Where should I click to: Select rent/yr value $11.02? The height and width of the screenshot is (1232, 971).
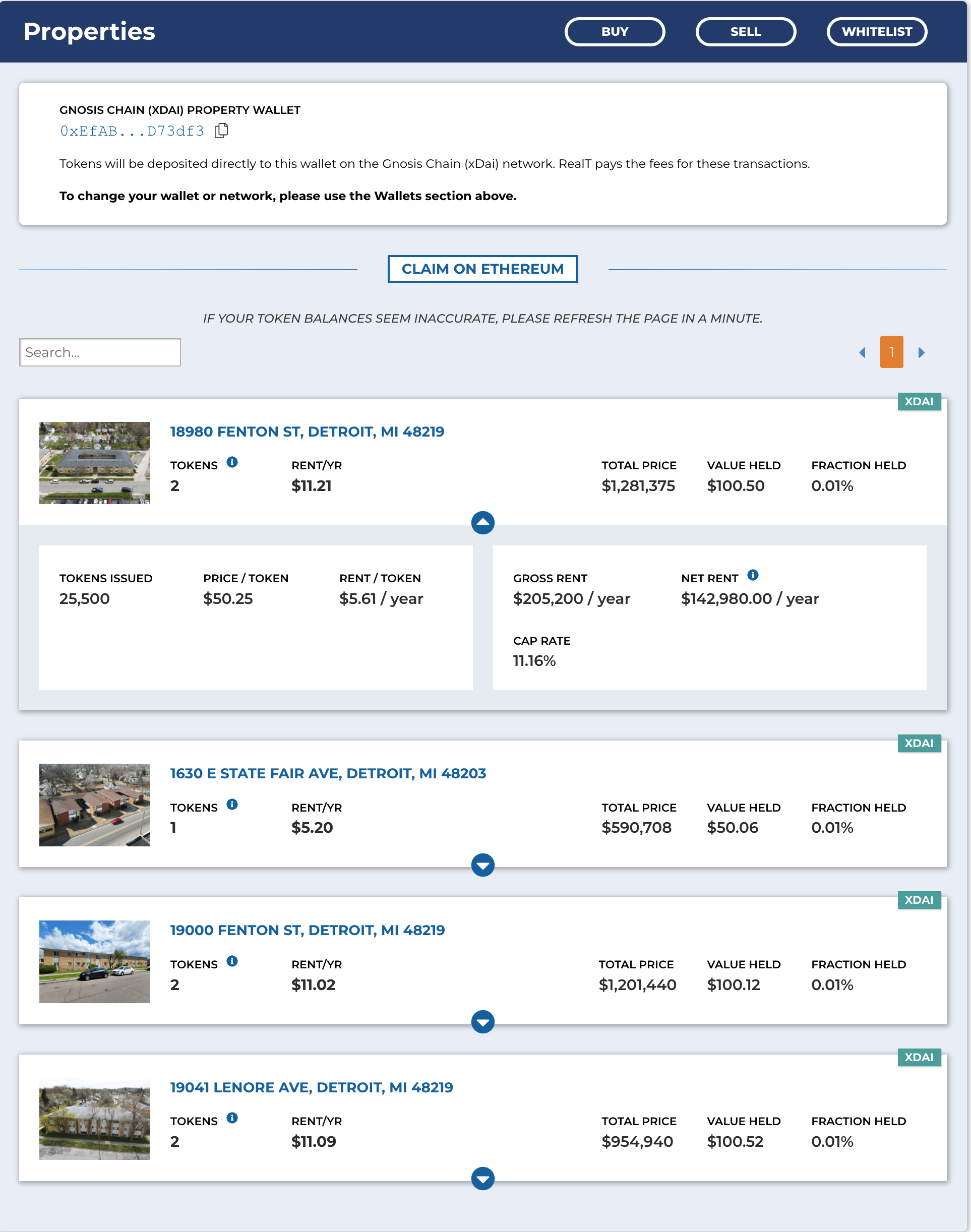(x=313, y=985)
